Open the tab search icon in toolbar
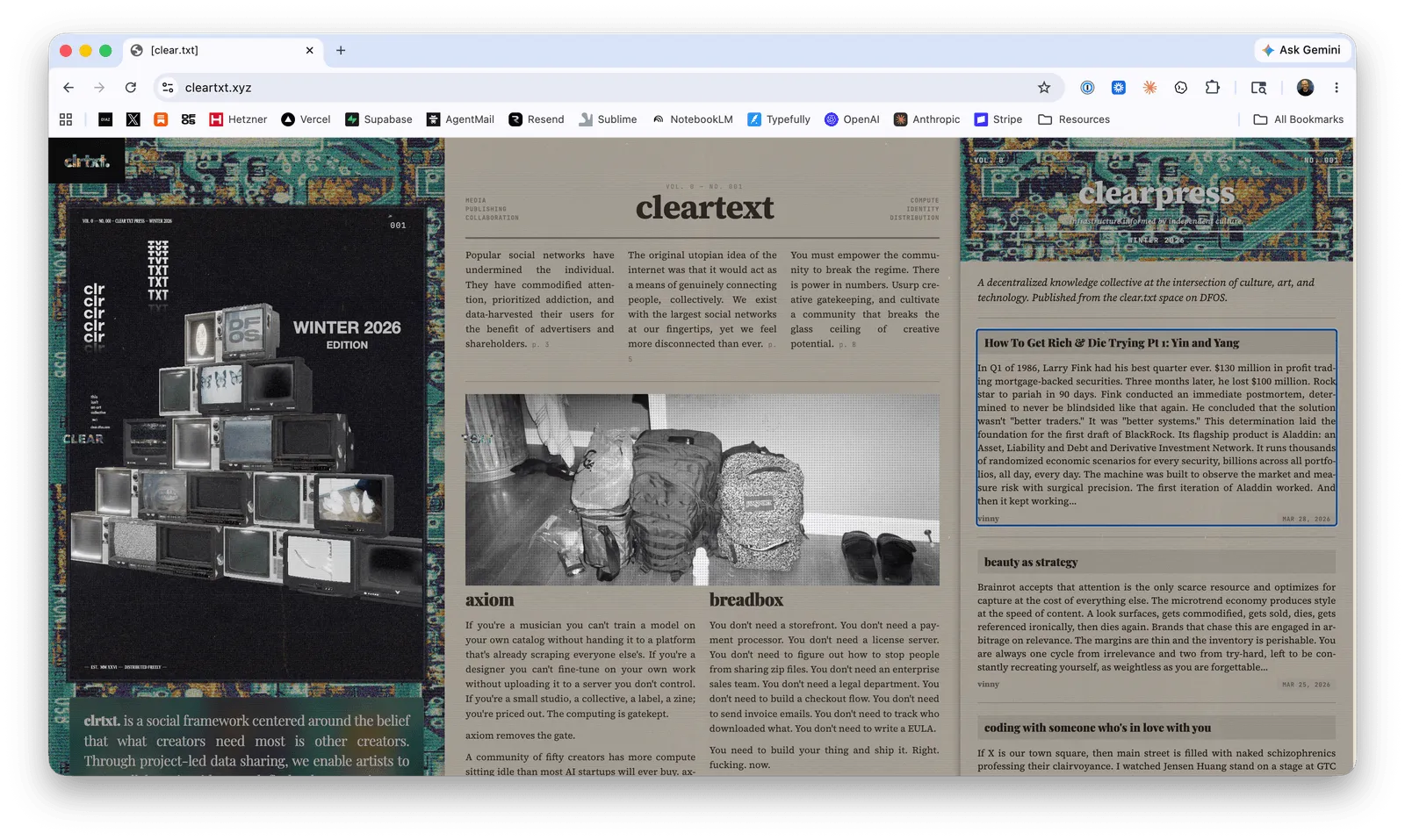The image size is (1405, 840). coord(1258,88)
